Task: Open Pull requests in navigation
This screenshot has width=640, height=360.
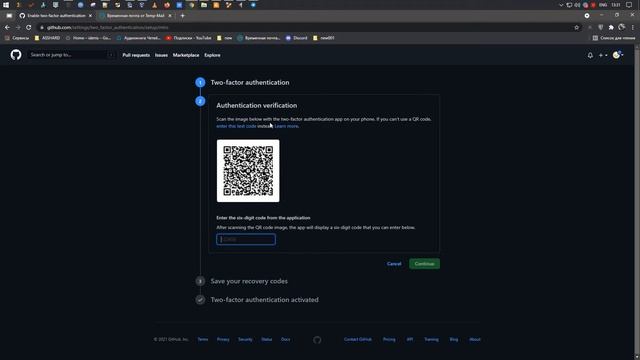Action: pos(136,55)
